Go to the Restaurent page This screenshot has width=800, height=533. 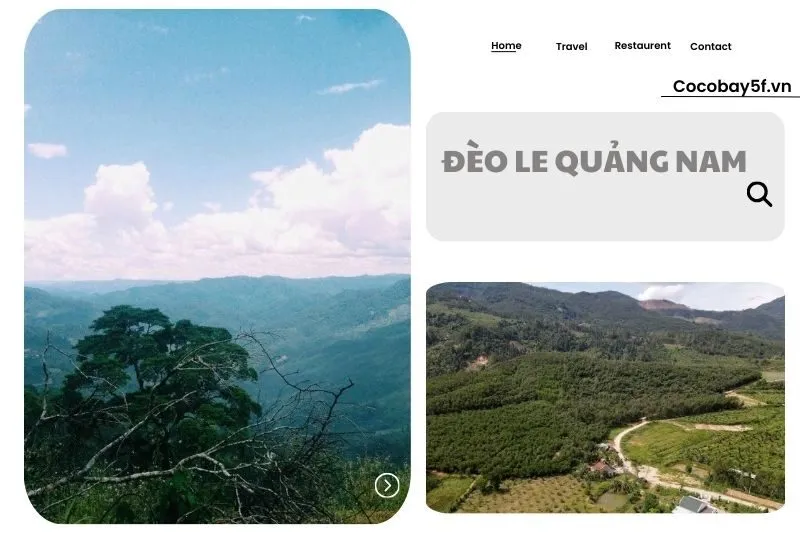tap(642, 45)
